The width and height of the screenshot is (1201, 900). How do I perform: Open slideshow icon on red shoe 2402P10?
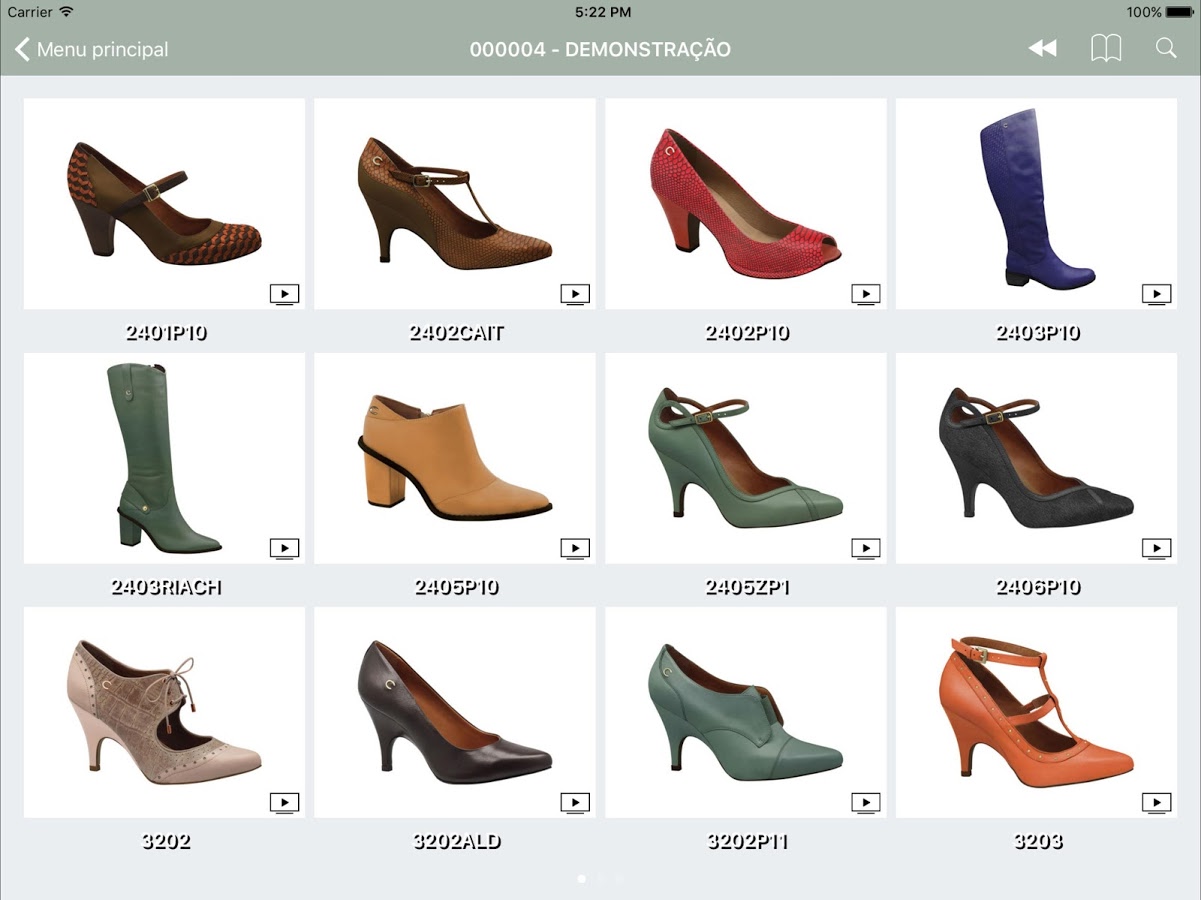point(865,294)
